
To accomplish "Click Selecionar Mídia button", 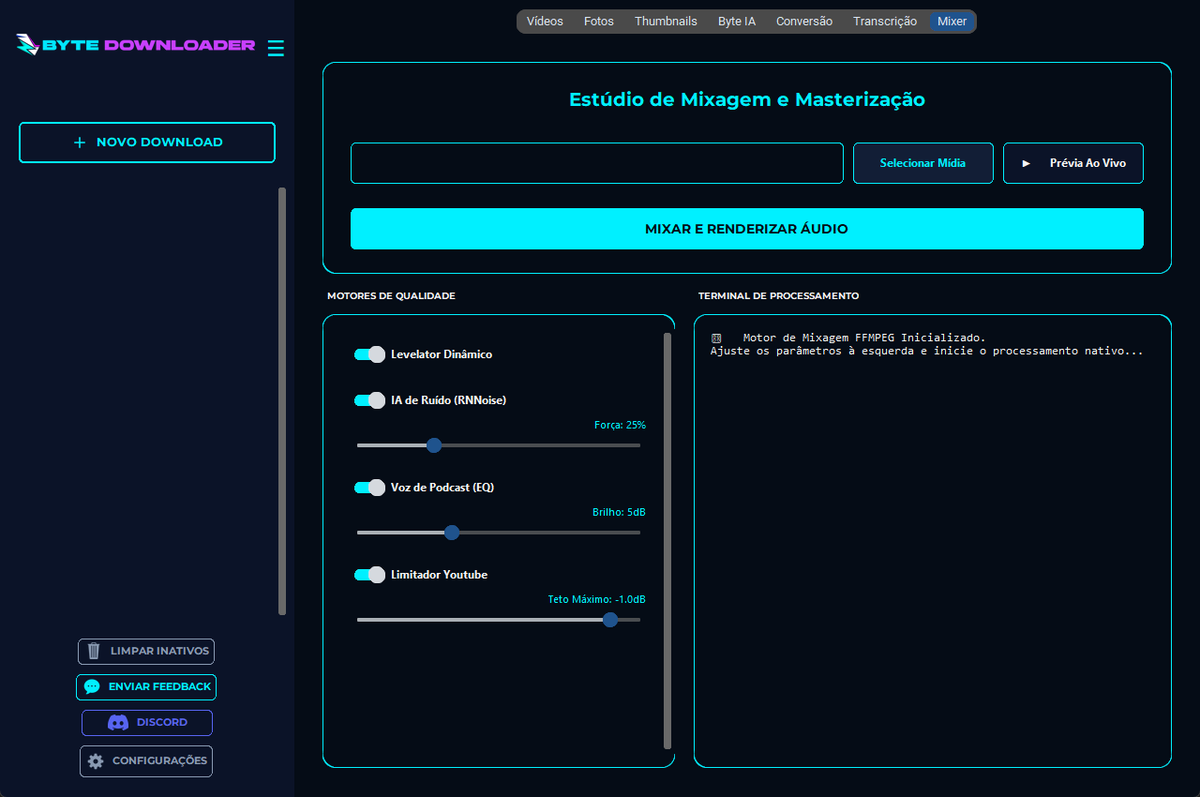I will pos(923,163).
